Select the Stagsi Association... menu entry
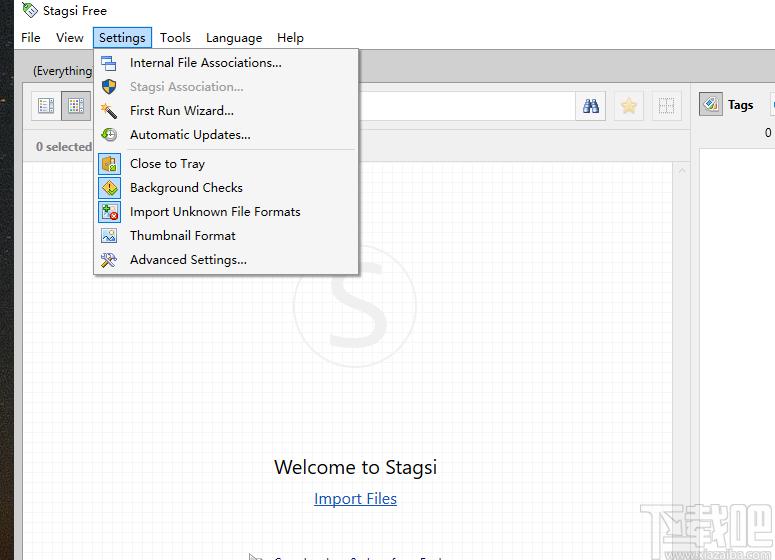Screen dimensions: 775x560 point(226,87)
